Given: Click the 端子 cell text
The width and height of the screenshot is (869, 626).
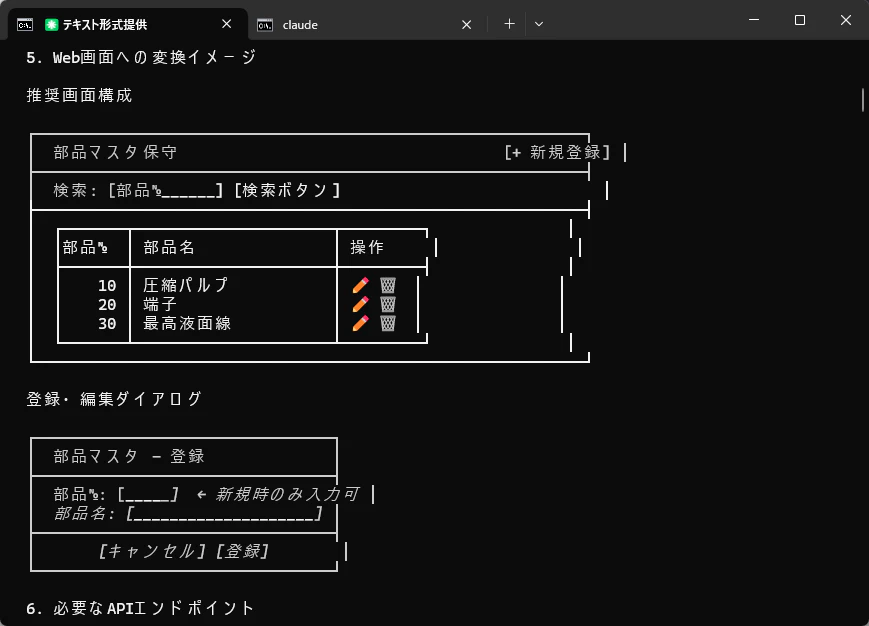Looking at the screenshot, I should pyautogui.click(x=160, y=304).
